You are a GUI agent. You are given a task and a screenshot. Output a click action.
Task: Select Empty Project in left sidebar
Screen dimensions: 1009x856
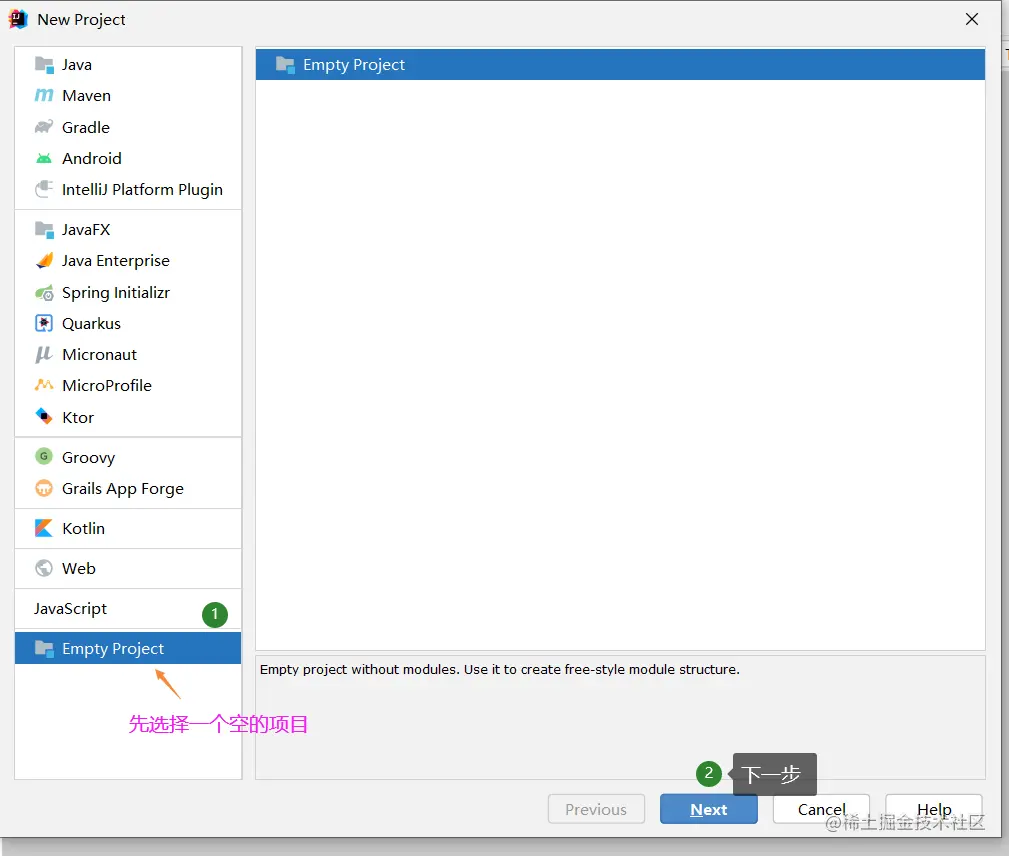click(128, 648)
